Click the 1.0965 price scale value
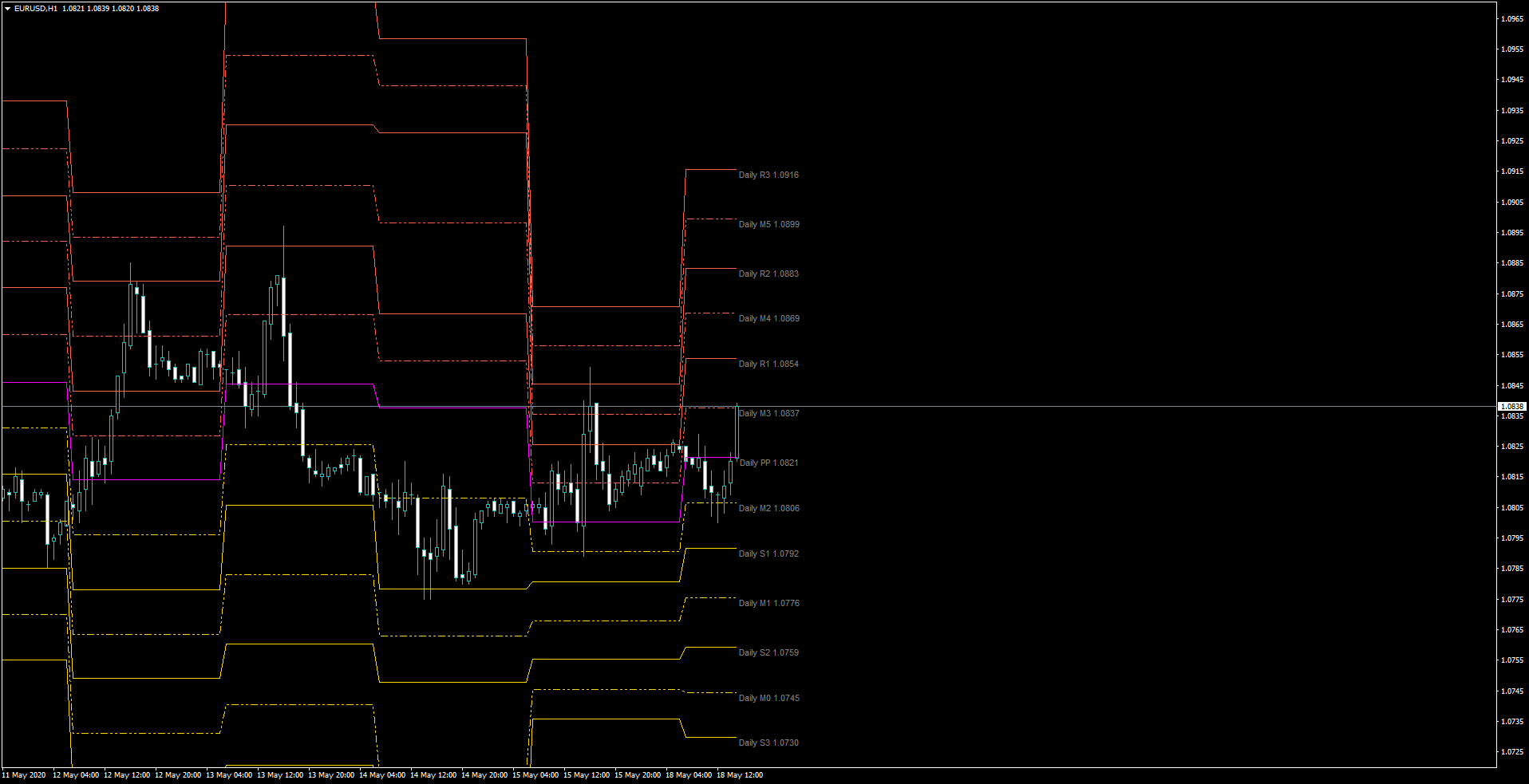This screenshot has height=784, width=1529. click(1512, 18)
